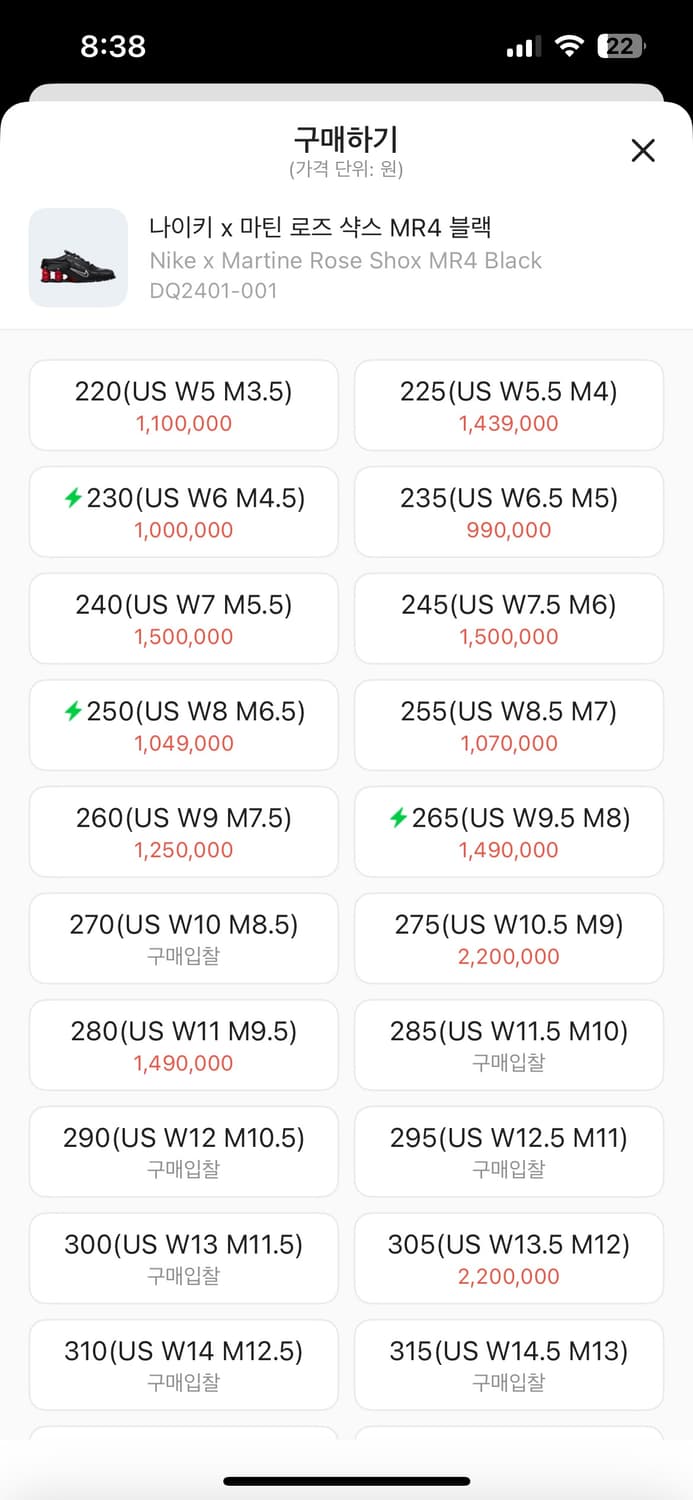Image resolution: width=693 pixels, height=1500 pixels.
Task: Select size 275 priced 2,200,000
Action: (x=508, y=939)
